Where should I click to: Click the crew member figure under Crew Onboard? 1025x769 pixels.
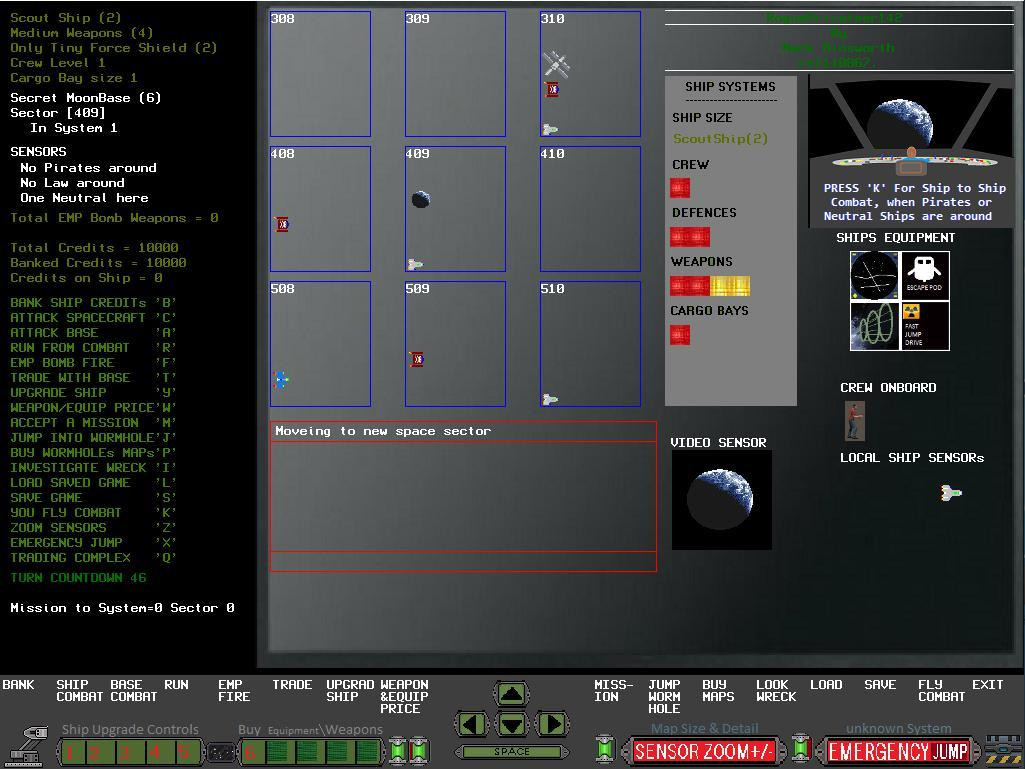point(854,421)
